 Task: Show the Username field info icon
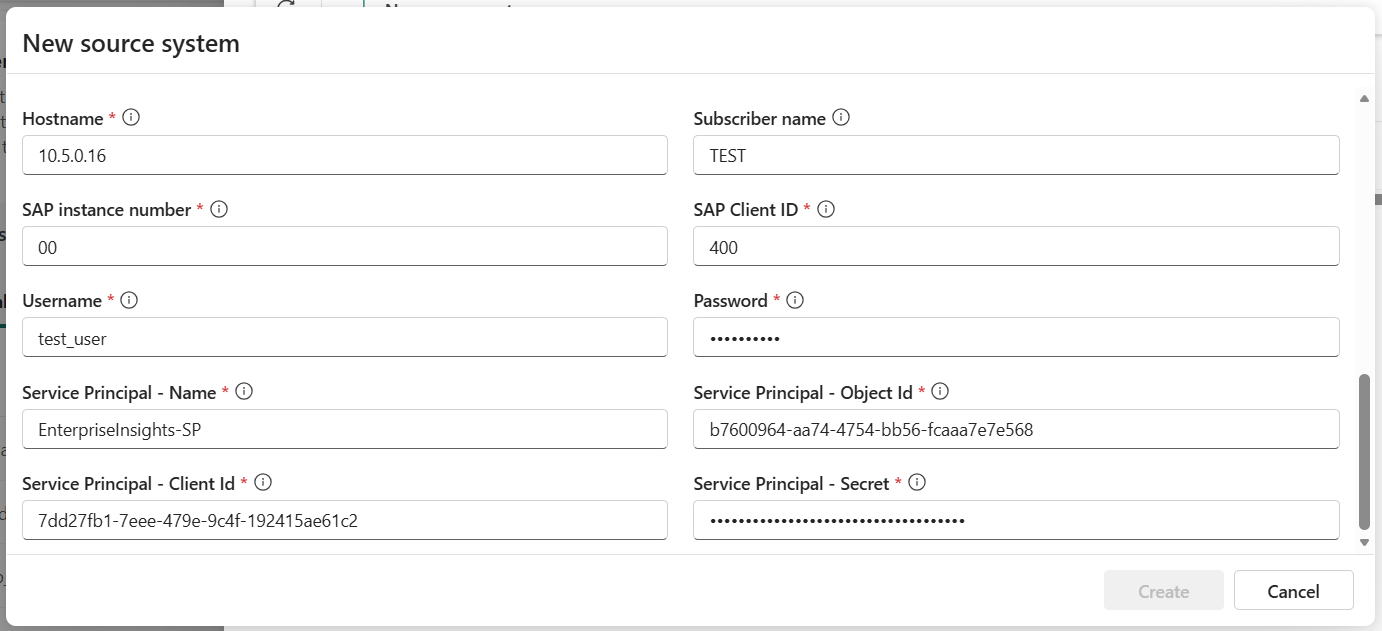(x=129, y=301)
